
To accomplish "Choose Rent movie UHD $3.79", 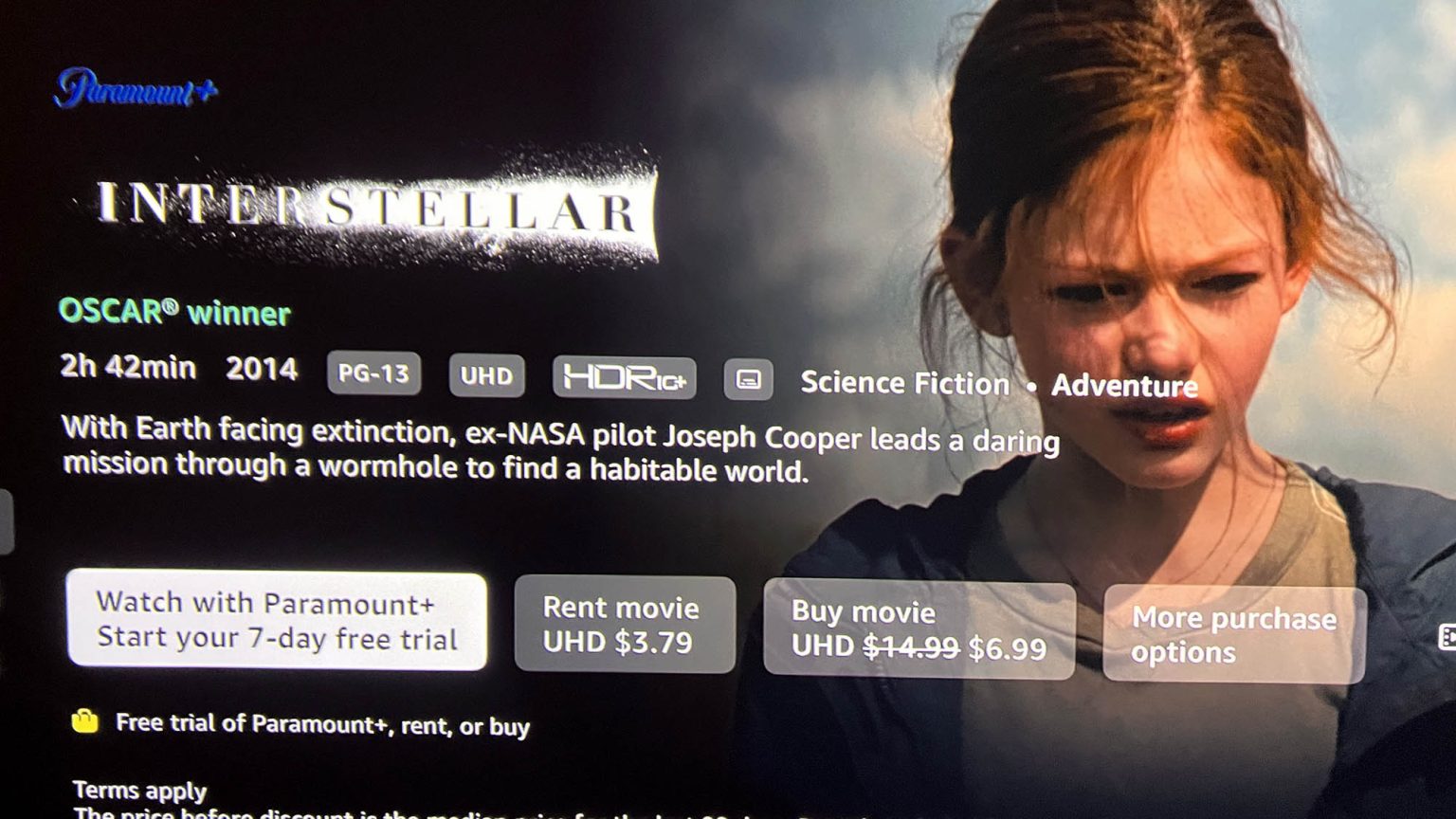I will click(625, 625).
